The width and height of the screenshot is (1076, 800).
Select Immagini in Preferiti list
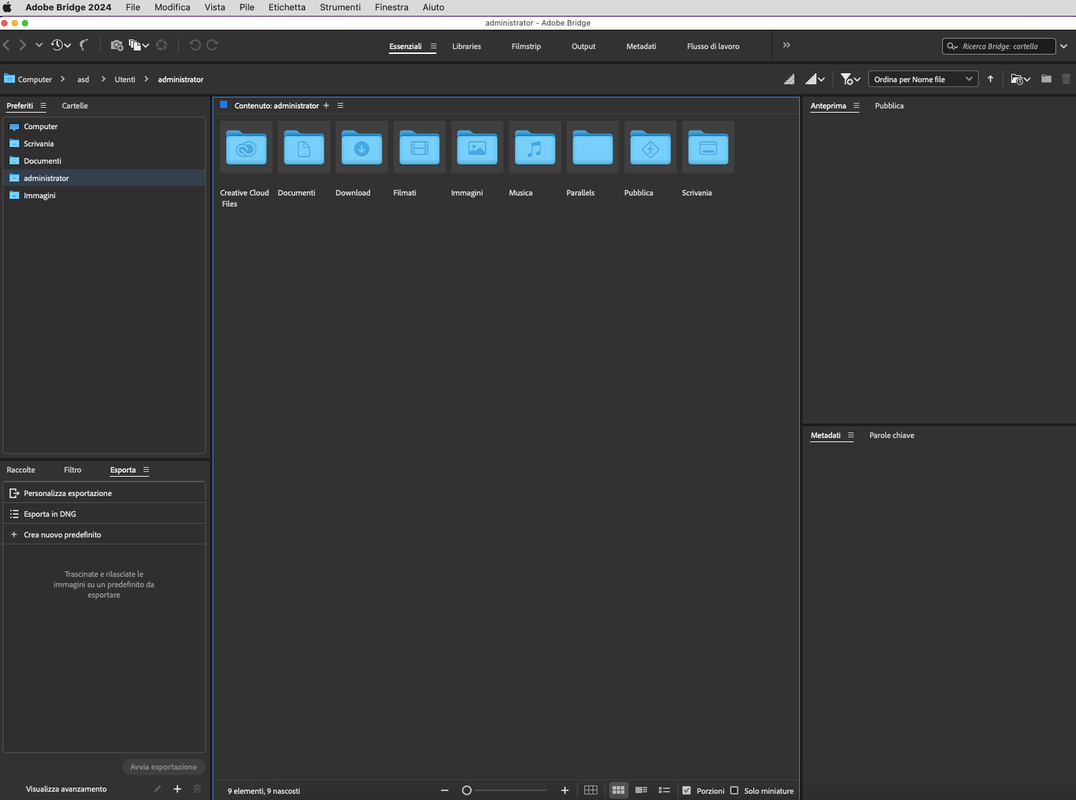point(104,196)
